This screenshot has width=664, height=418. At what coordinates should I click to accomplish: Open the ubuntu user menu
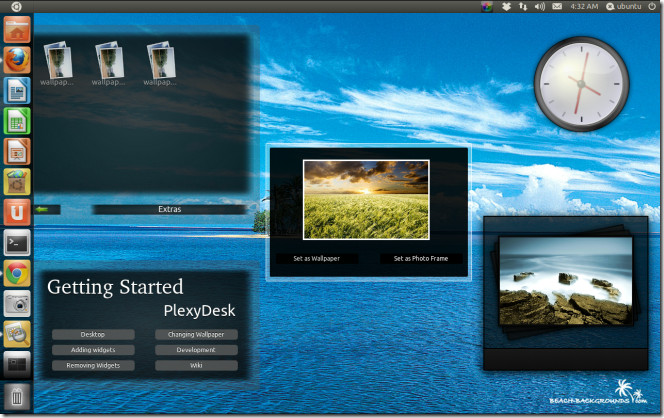623,6
